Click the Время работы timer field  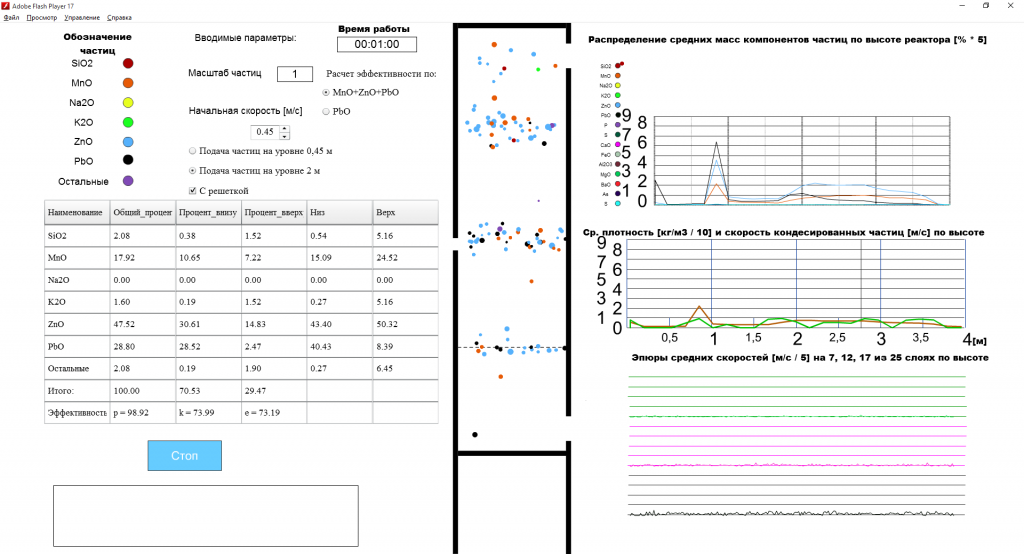pos(377,44)
